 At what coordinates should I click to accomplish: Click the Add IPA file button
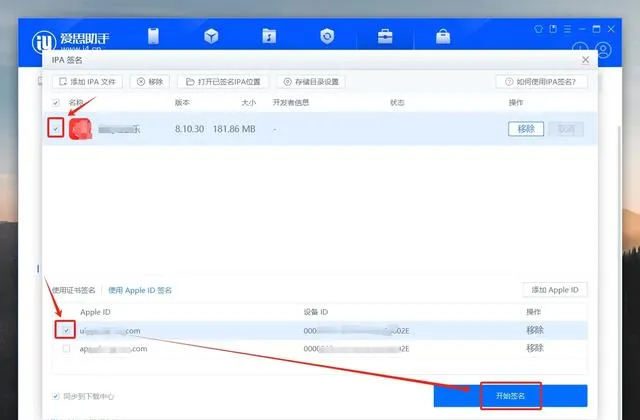click(87, 82)
